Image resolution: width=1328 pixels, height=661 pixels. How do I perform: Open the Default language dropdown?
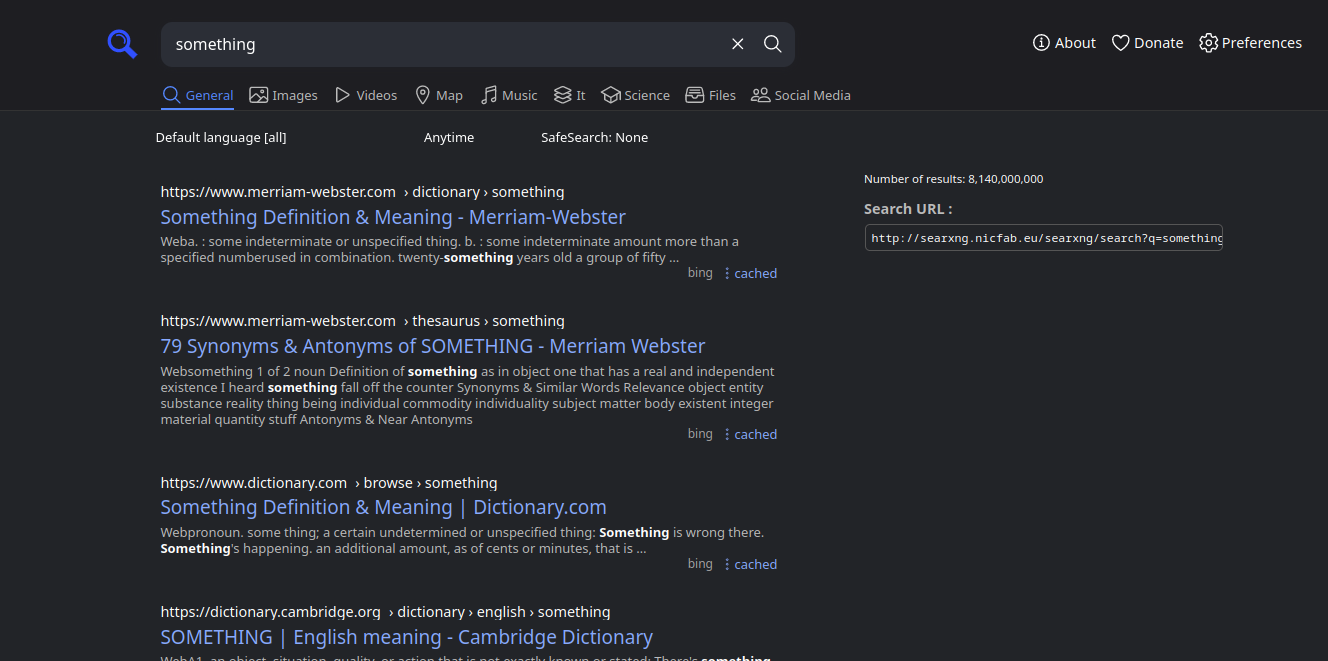[221, 137]
